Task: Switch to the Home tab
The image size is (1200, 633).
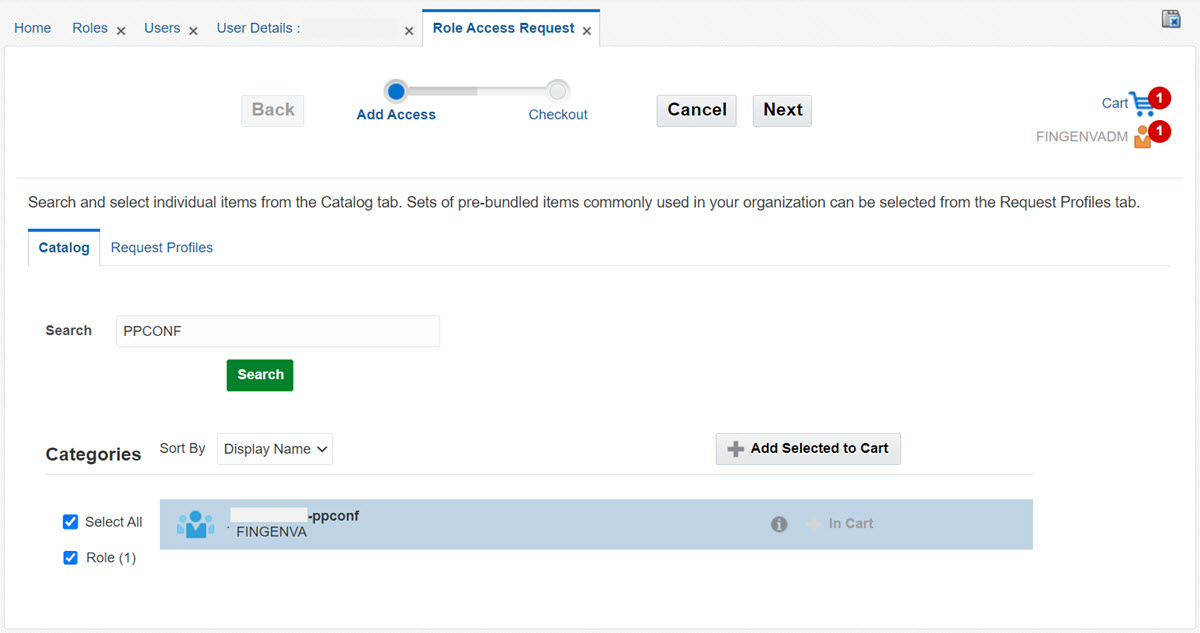Action: click(x=32, y=27)
